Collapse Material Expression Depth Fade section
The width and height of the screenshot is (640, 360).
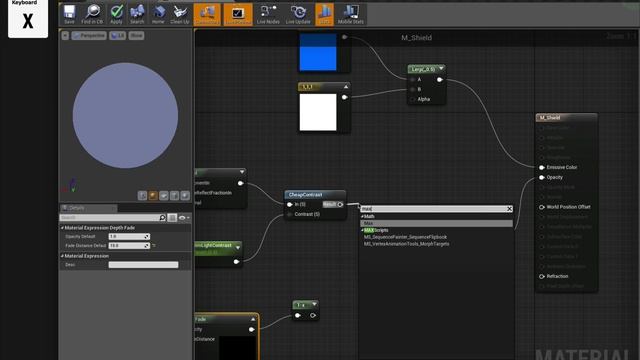coord(62,228)
